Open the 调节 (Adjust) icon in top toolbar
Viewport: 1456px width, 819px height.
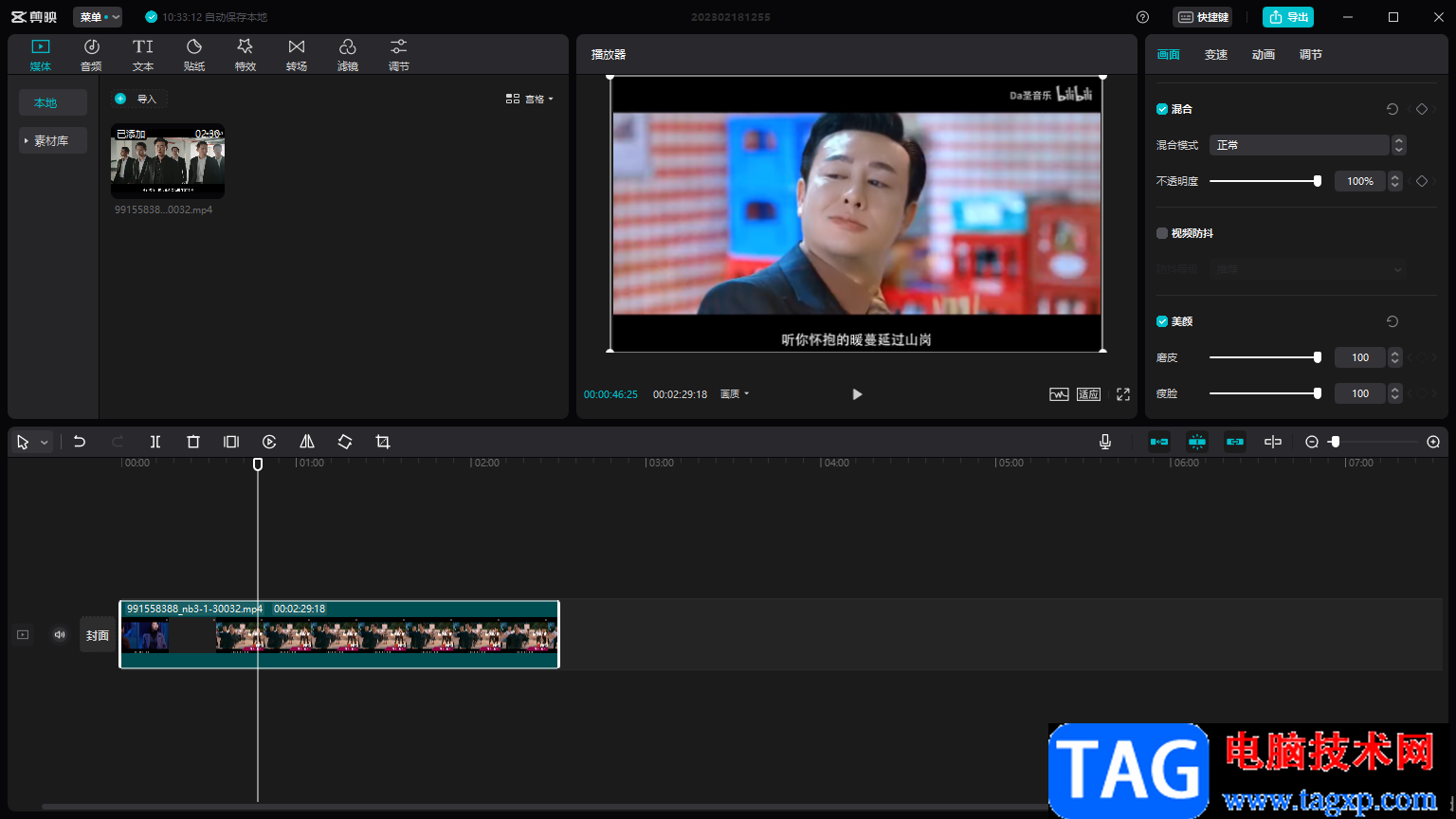(398, 55)
